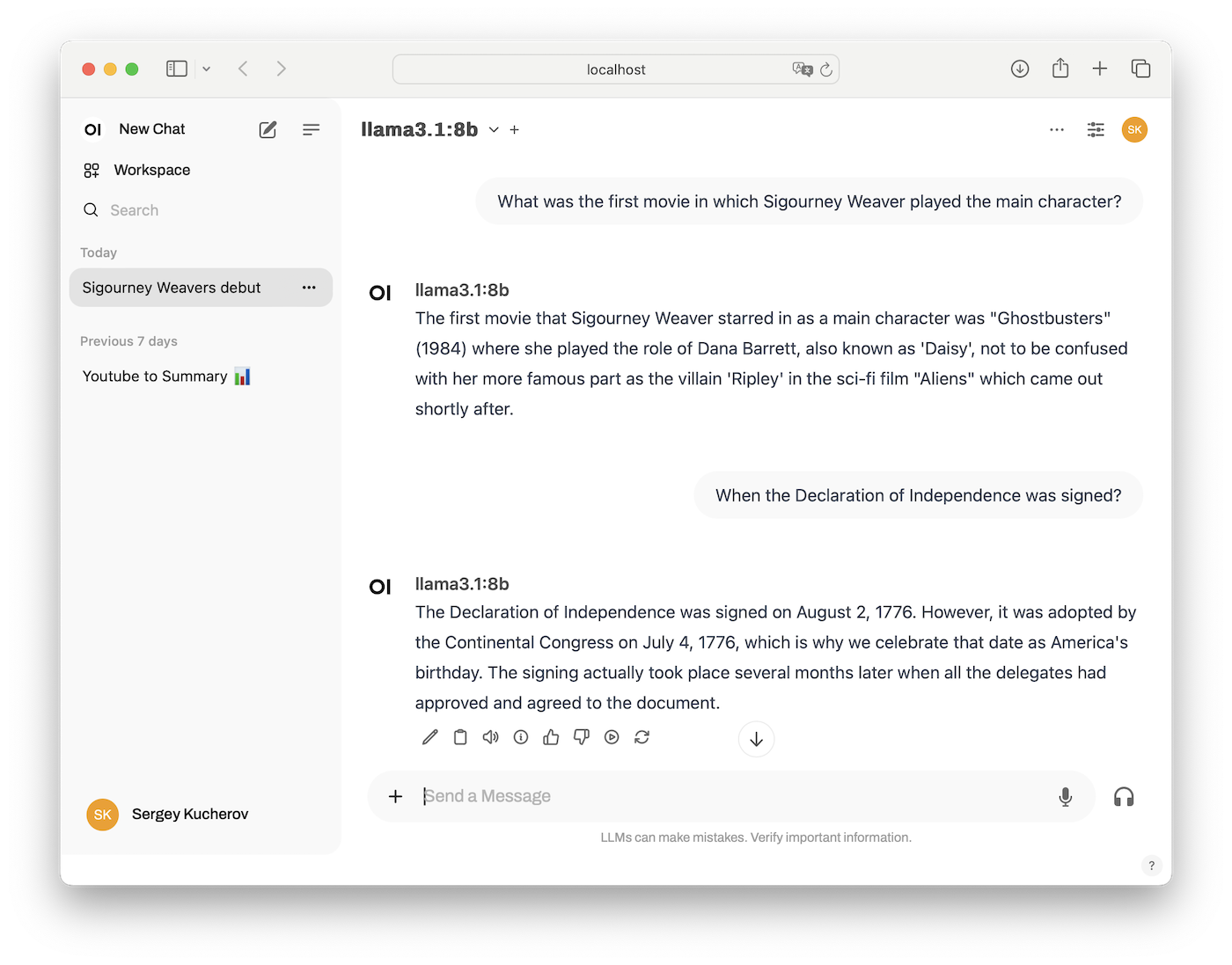The width and height of the screenshot is (1232, 965).
Task: Regenerate the last response
Action: (x=642, y=737)
